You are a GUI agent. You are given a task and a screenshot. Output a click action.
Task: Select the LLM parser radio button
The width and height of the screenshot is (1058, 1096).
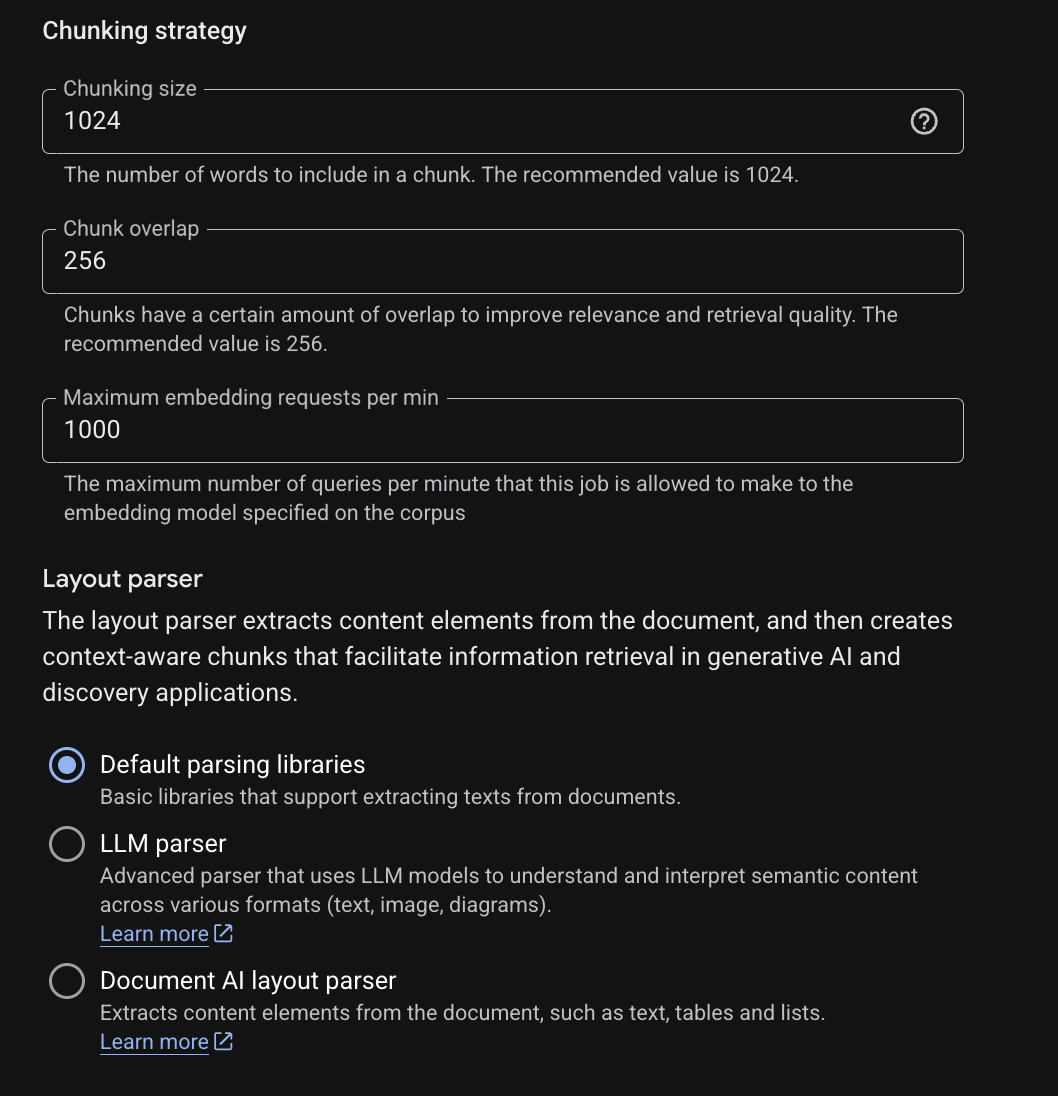pyautogui.click(x=67, y=844)
